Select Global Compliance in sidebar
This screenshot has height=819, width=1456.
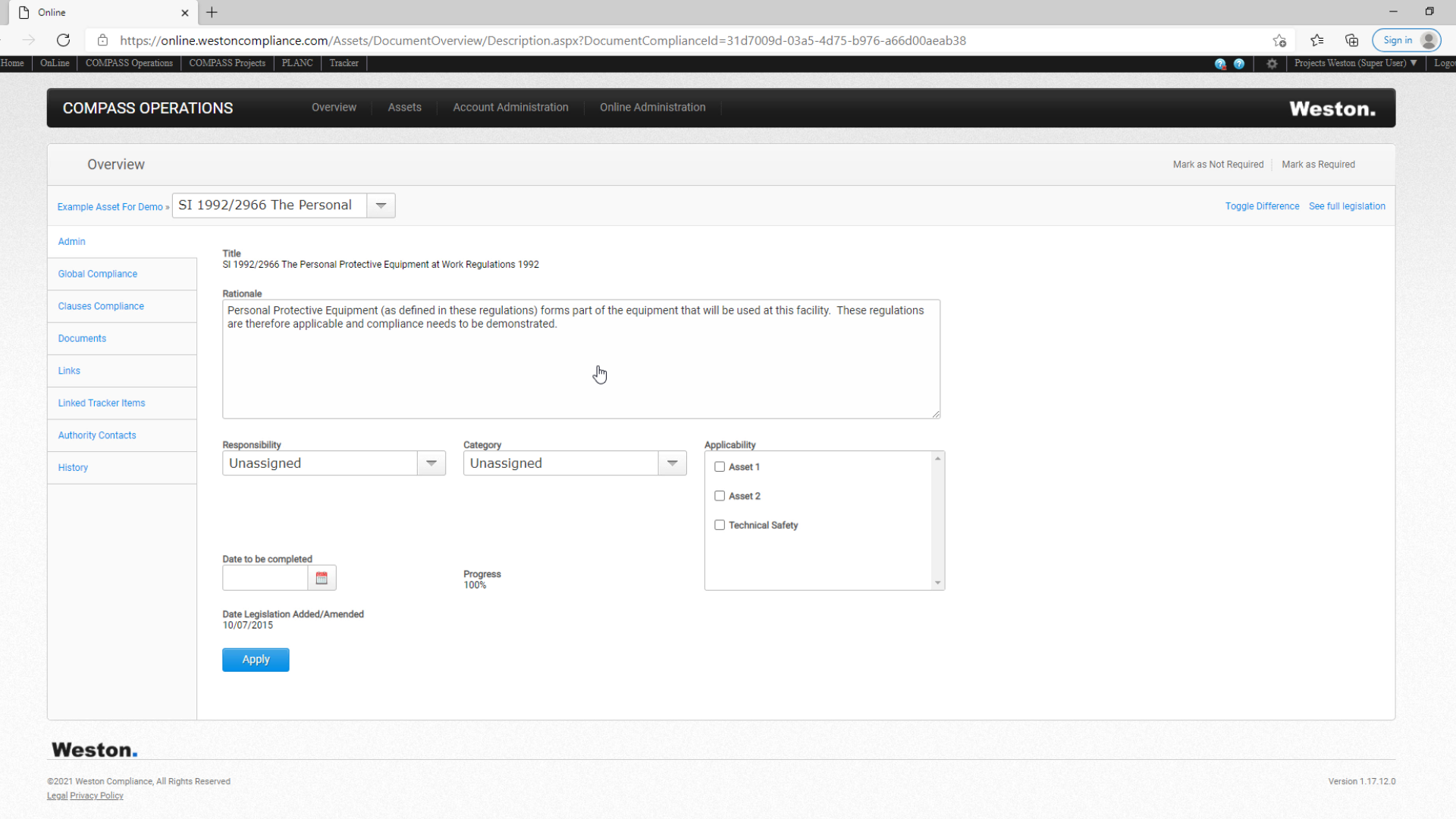point(98,274)
